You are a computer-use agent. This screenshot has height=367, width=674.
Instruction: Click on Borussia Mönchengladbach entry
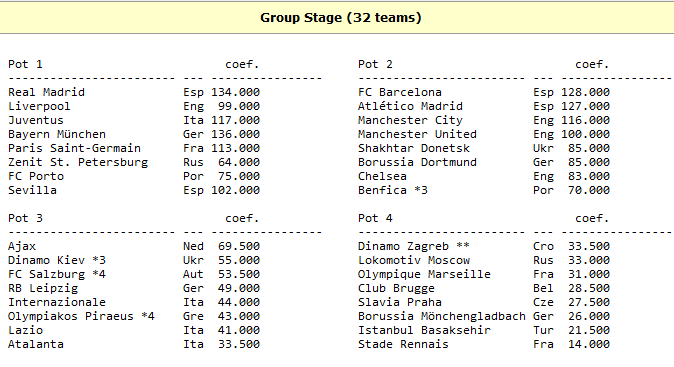coord(442,316)
